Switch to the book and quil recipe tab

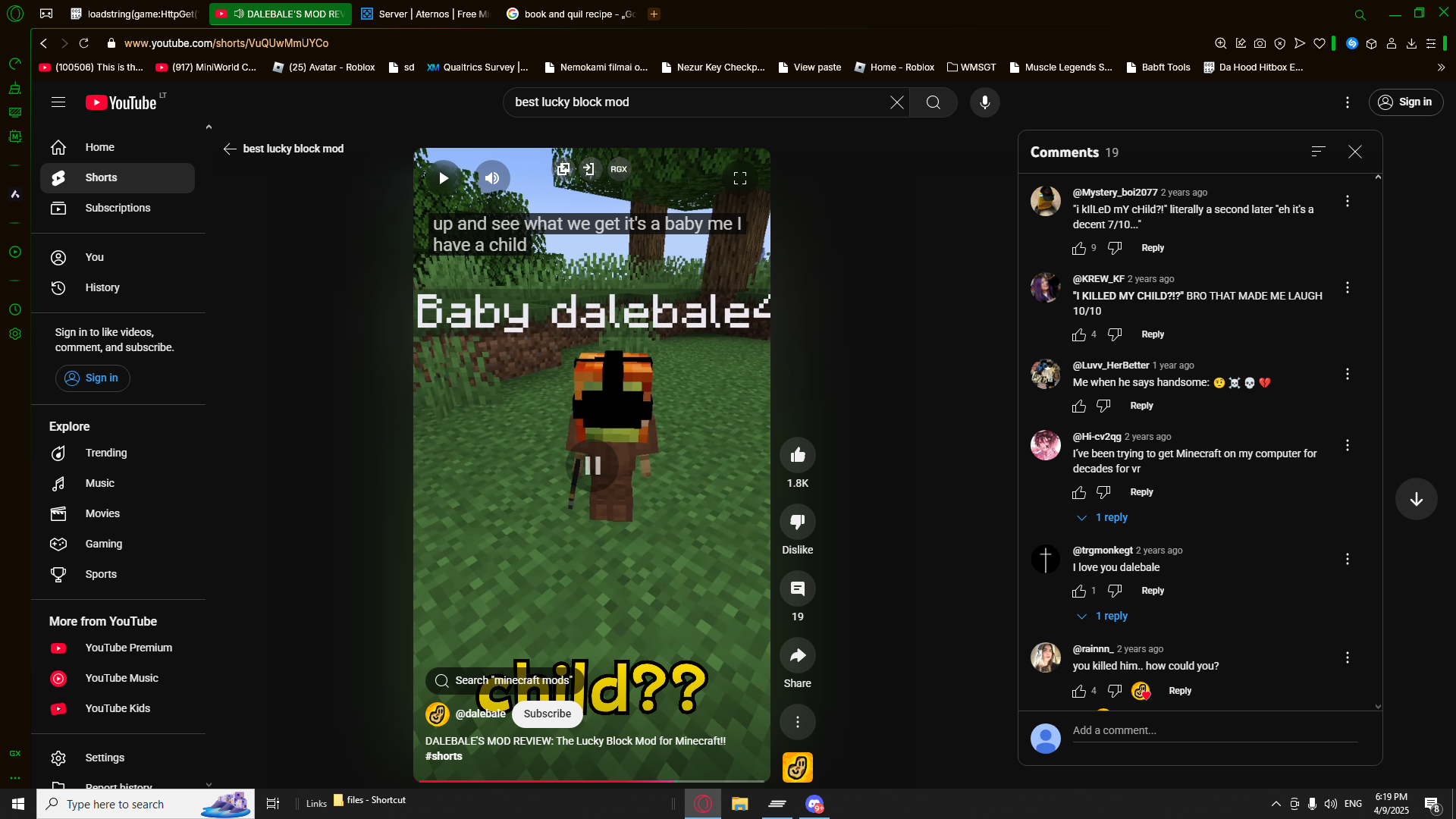[570, 14]
